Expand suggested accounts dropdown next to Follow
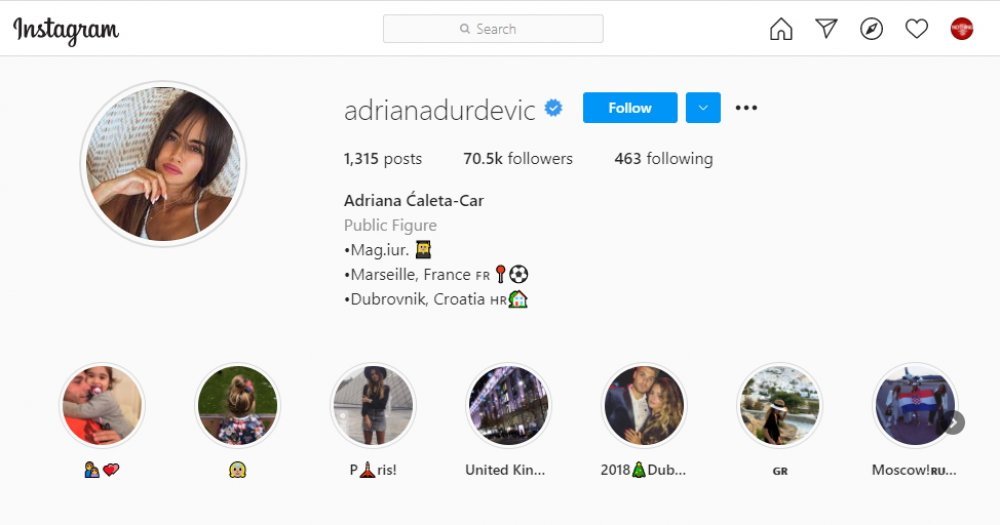The width and height of the screenshot is (1000, 525). (x=703, y=108)
